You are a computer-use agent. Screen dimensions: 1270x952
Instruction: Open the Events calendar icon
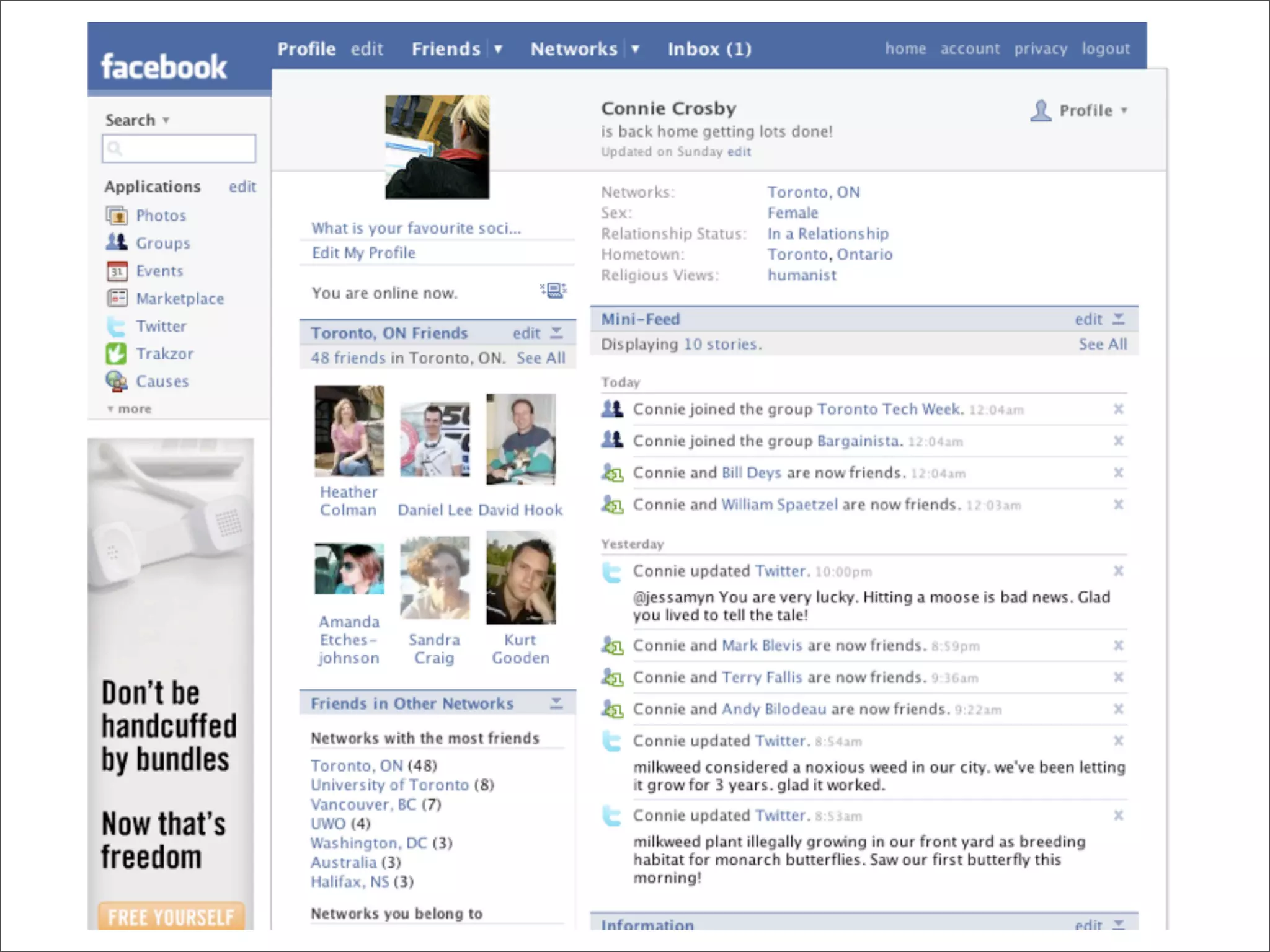(117, 271)
